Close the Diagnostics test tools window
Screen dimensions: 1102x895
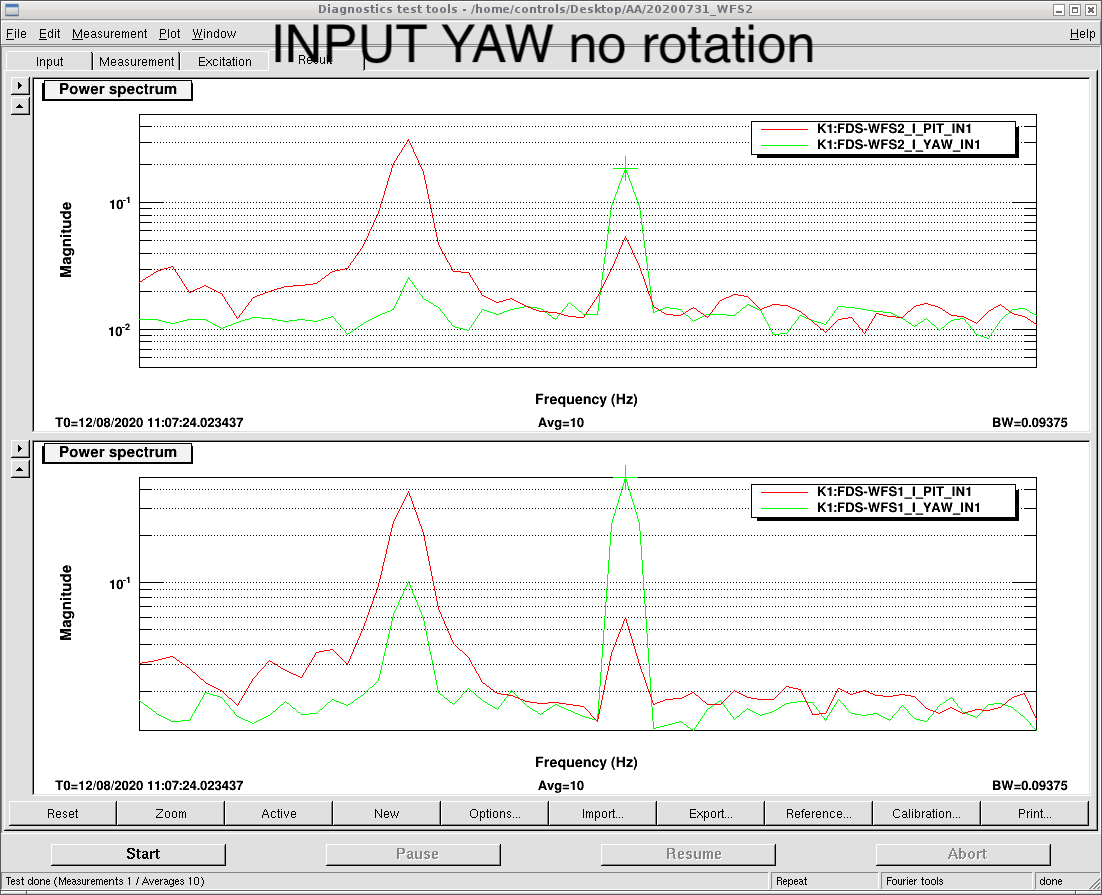click(1090, 9)
